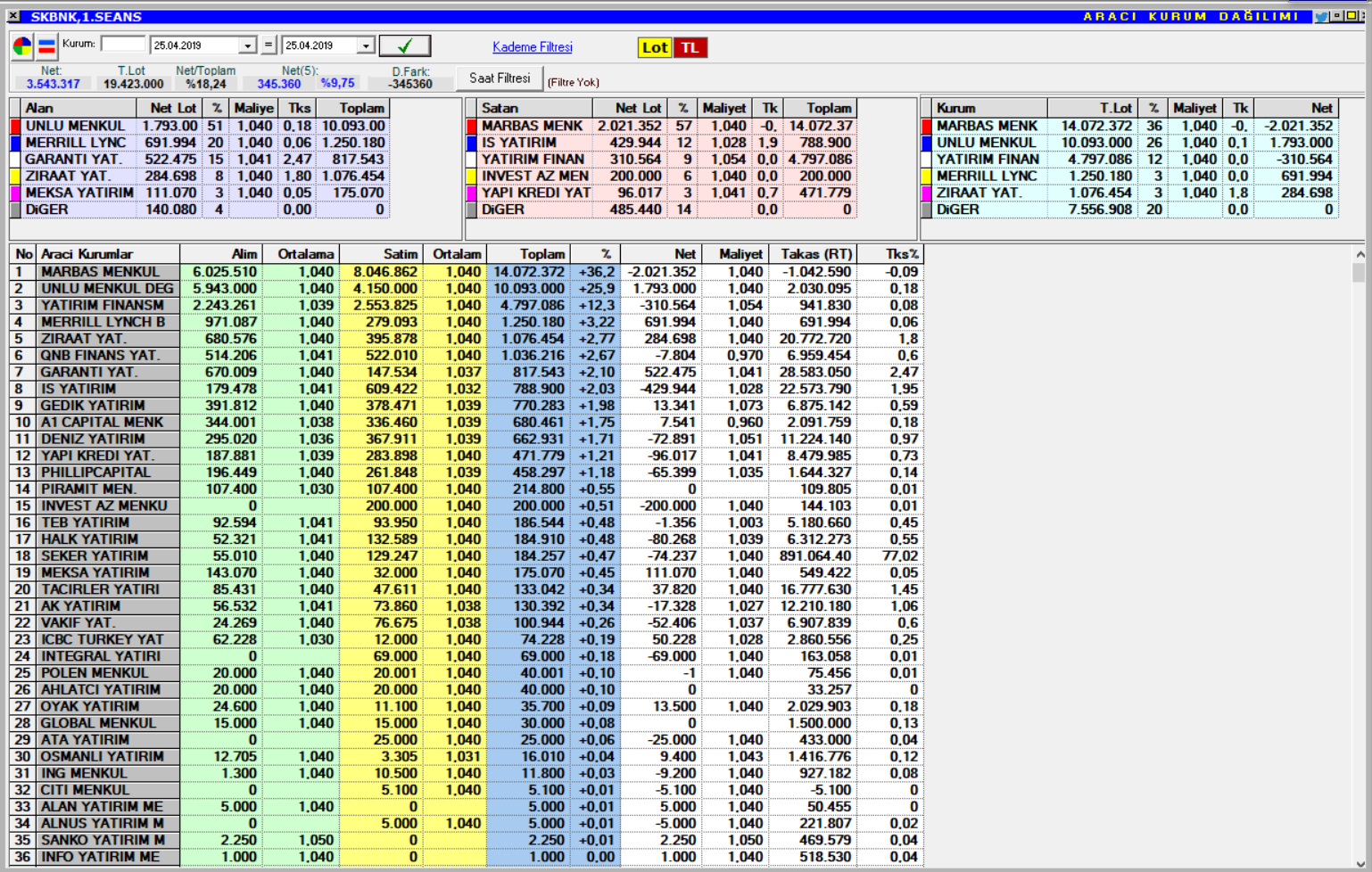Click the T.Lot total value 19.423.000

tap(133, 84)
